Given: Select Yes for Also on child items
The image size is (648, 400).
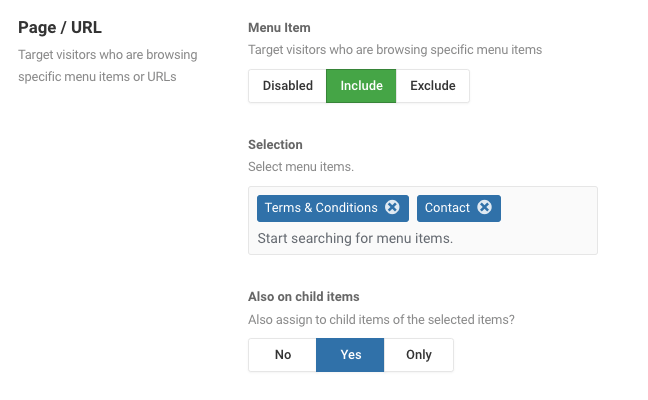Looking at the screenshot, I should (x=350, y=355).
